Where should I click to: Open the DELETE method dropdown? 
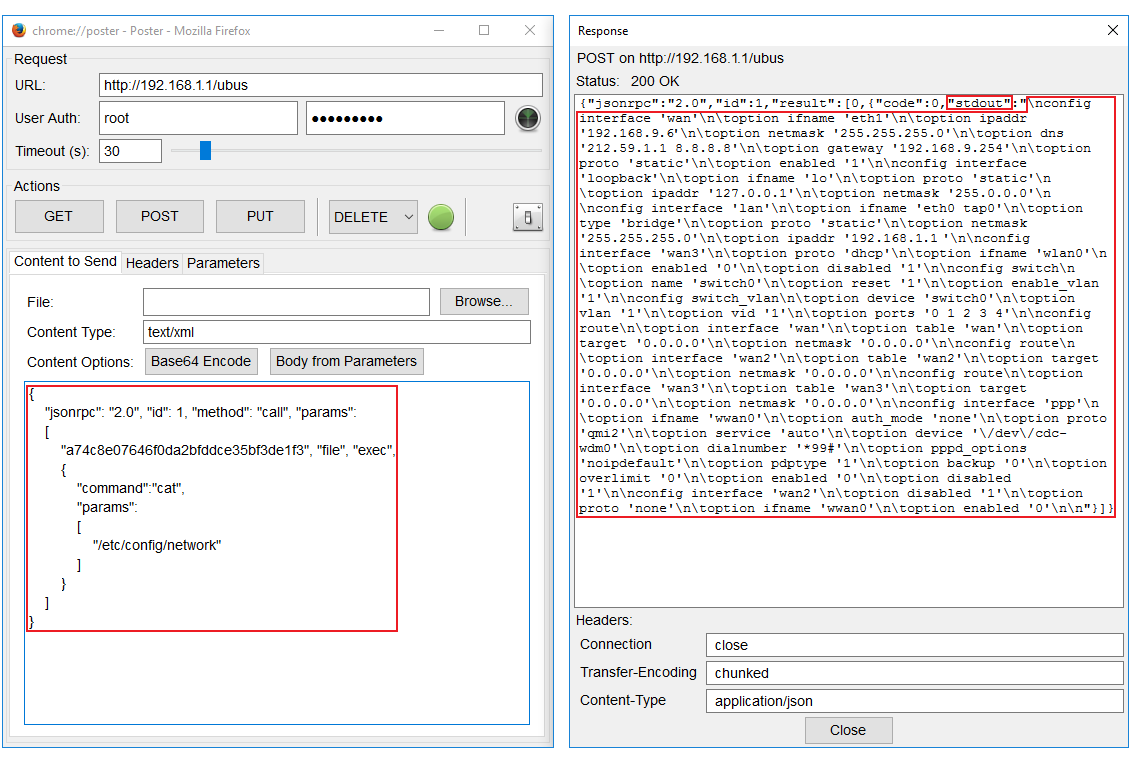click(x=407, y=216)
